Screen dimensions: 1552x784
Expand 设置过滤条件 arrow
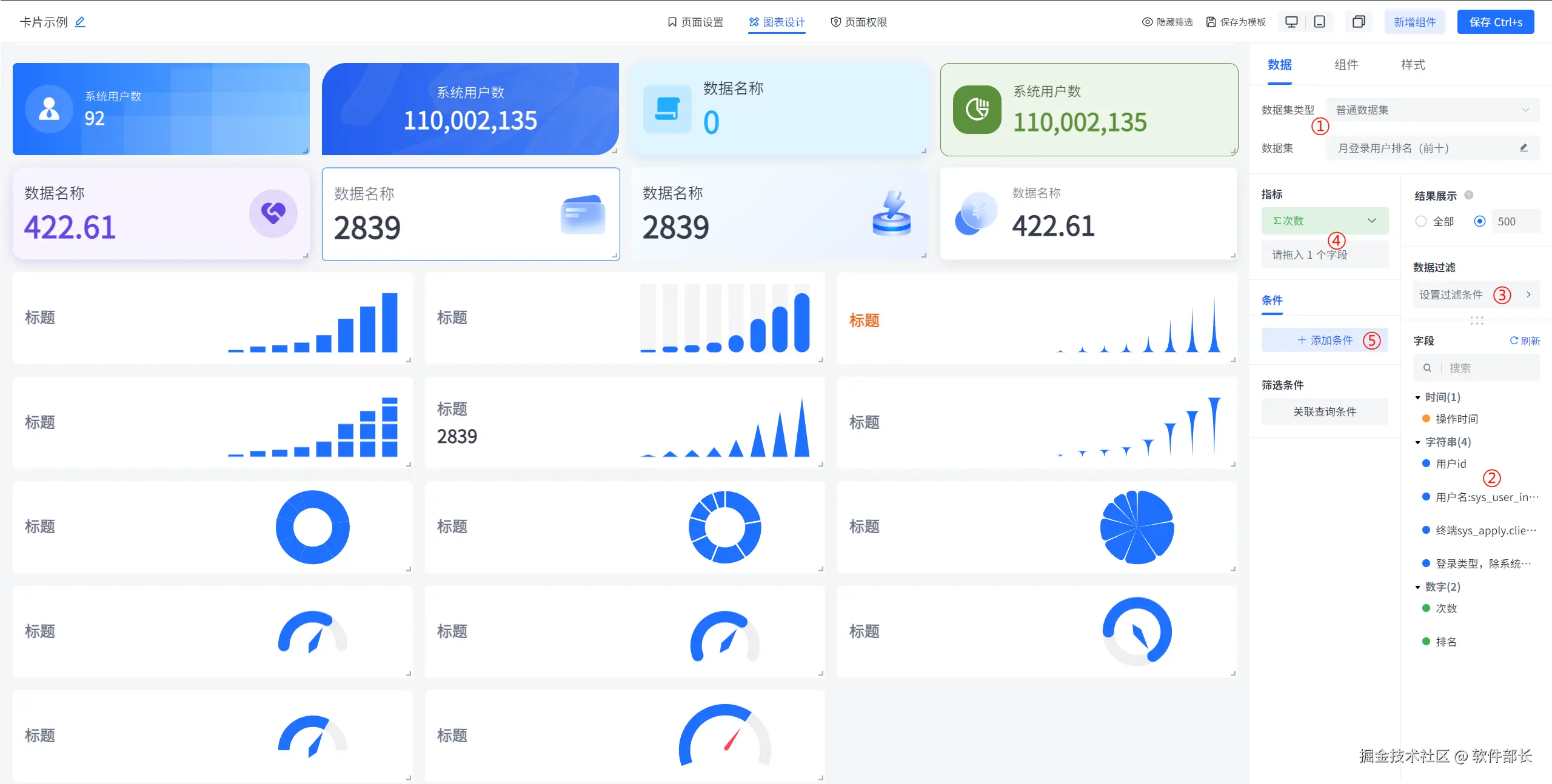click(1528, 294)
